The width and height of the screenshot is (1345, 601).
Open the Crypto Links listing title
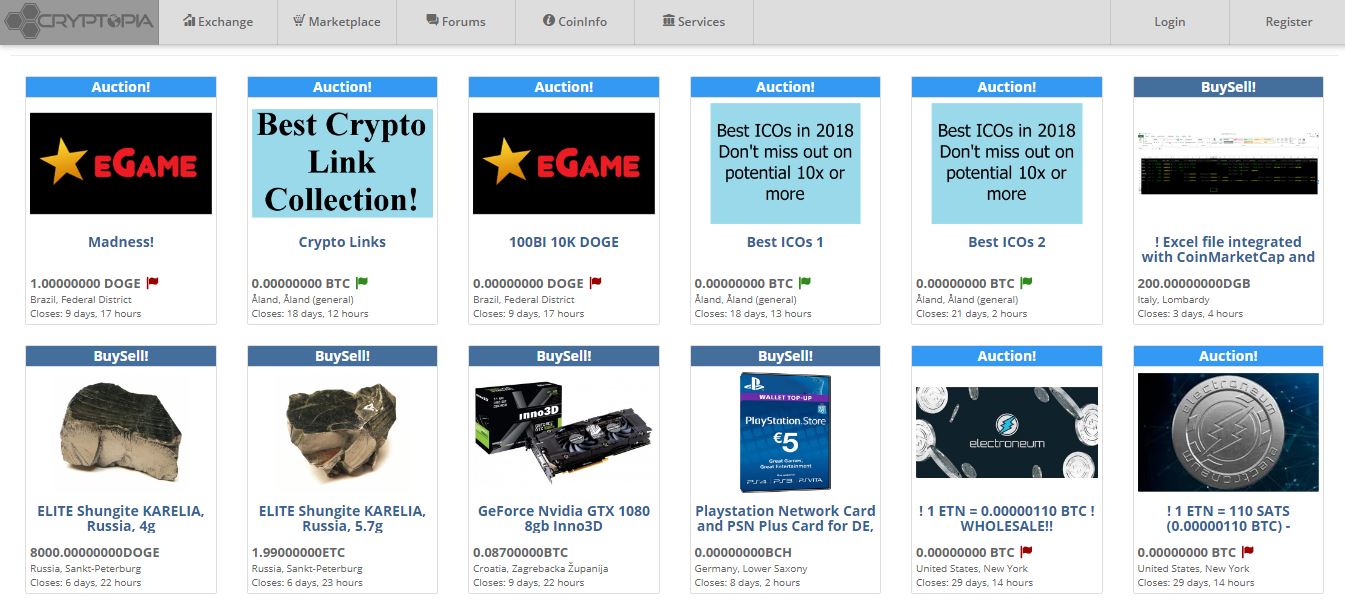pyautogui.click(x=342, y=242)
